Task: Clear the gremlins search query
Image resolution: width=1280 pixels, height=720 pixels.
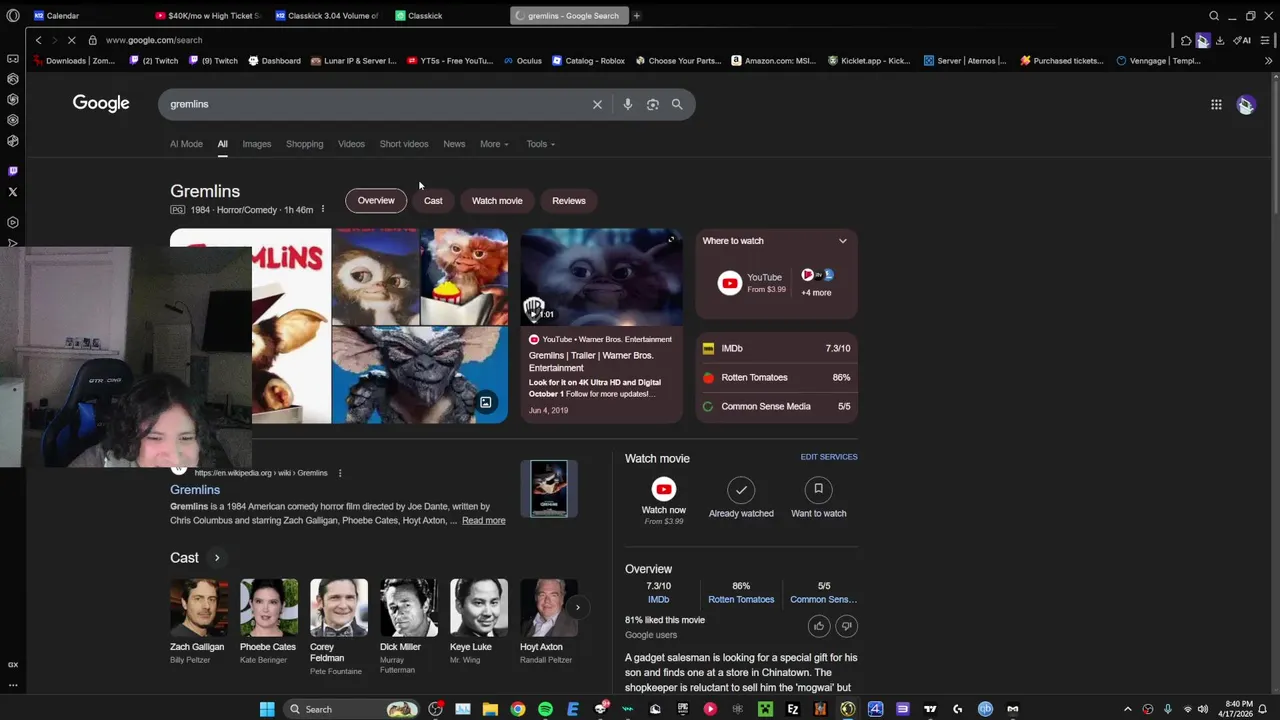Action: [597, 104]
